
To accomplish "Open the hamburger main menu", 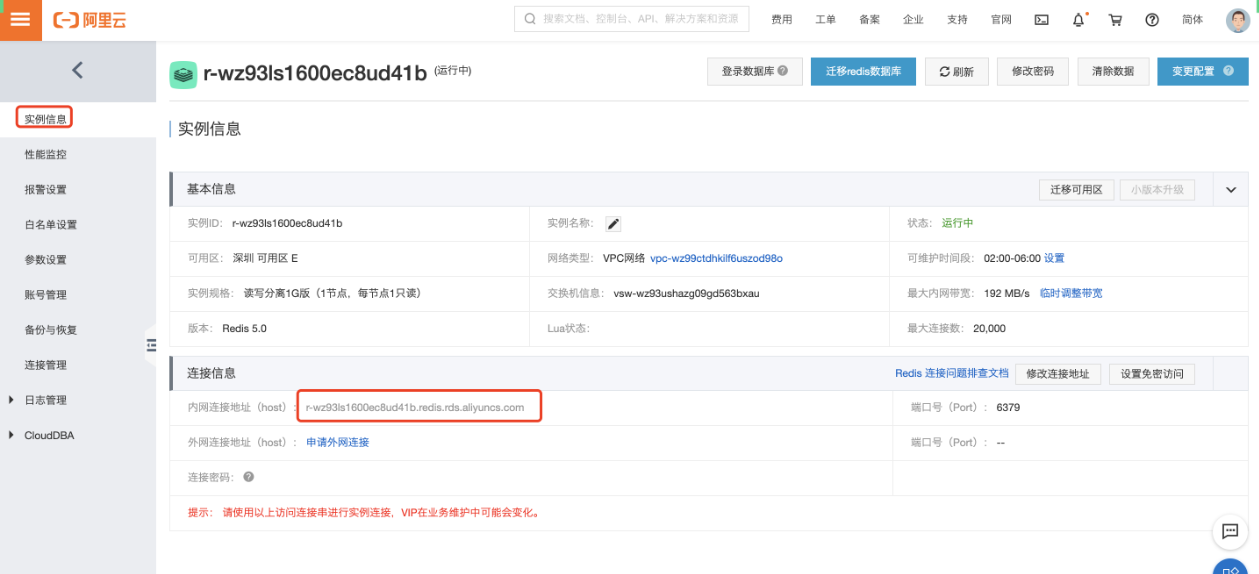I will 20,20.
